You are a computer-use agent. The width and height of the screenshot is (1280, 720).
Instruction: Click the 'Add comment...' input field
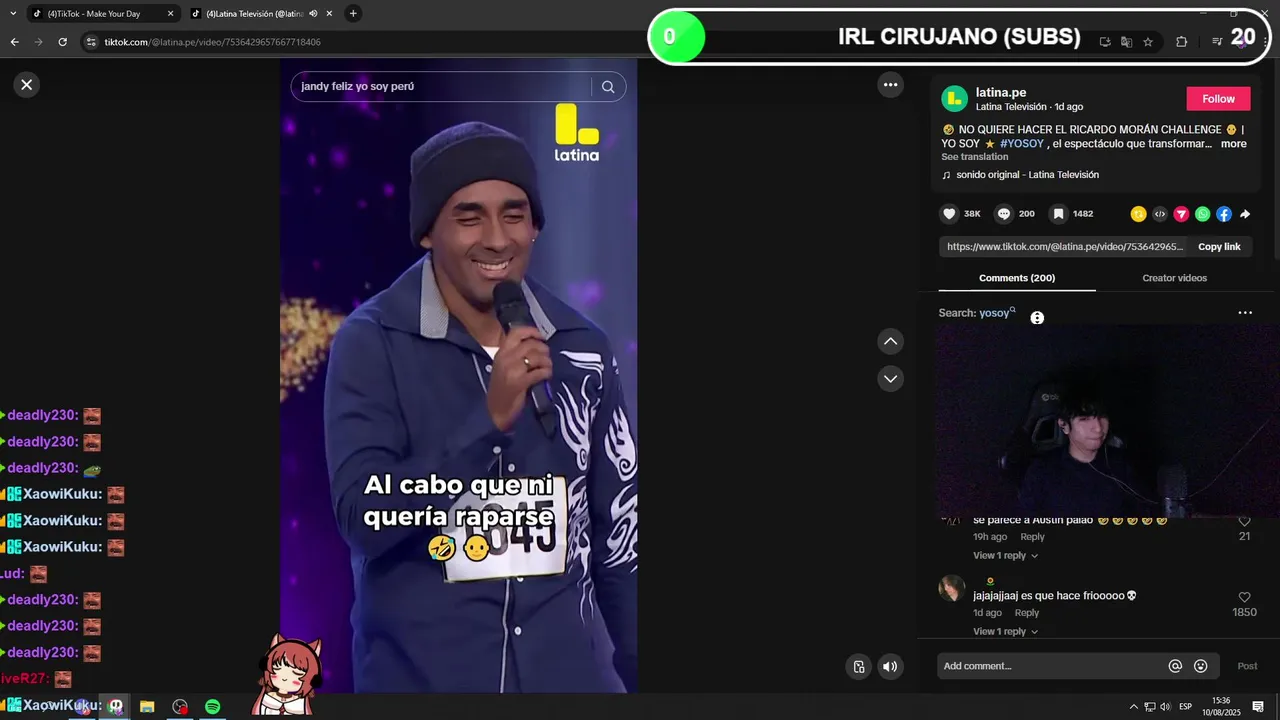pyautogui.click(x=1052, y=667)
